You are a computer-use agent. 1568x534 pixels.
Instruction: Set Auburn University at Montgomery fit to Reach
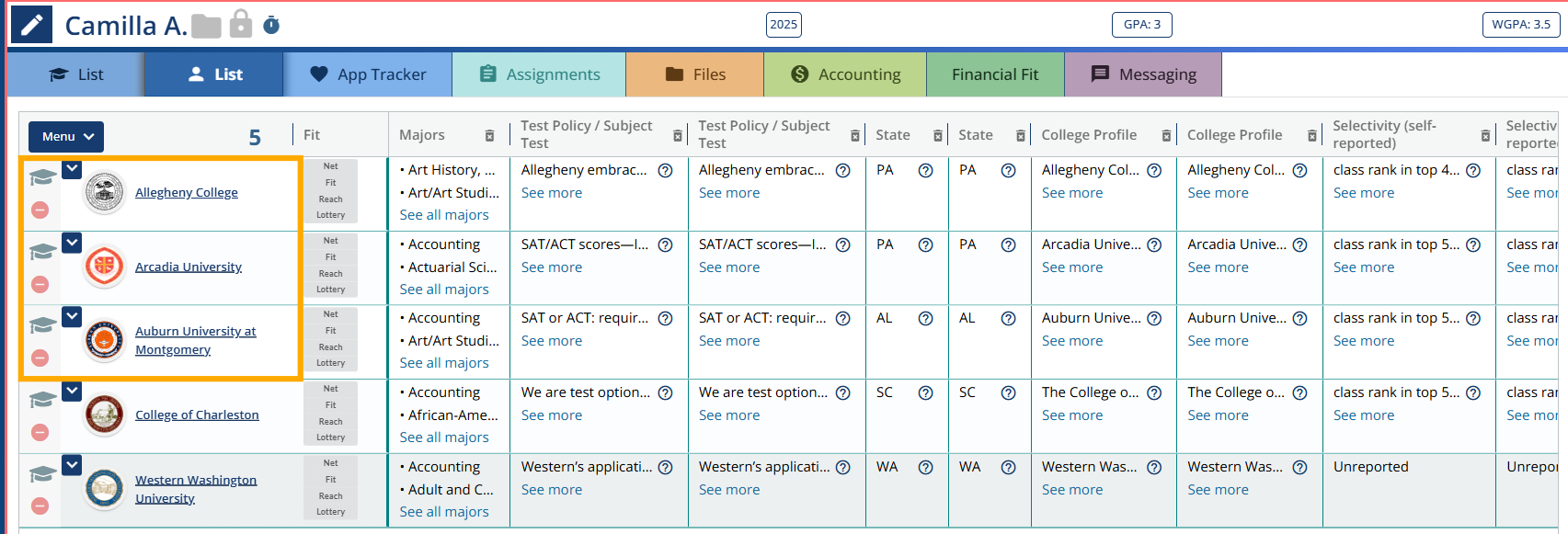[x=331, y=347]
